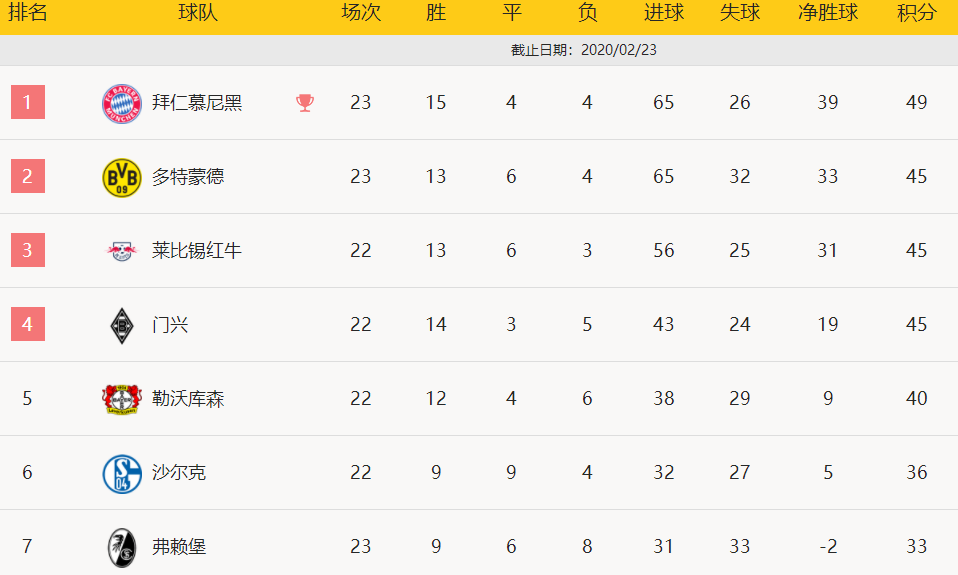Click the 进球 column header
The width and height of the screenshot is (958, 575).
[664, 12]
